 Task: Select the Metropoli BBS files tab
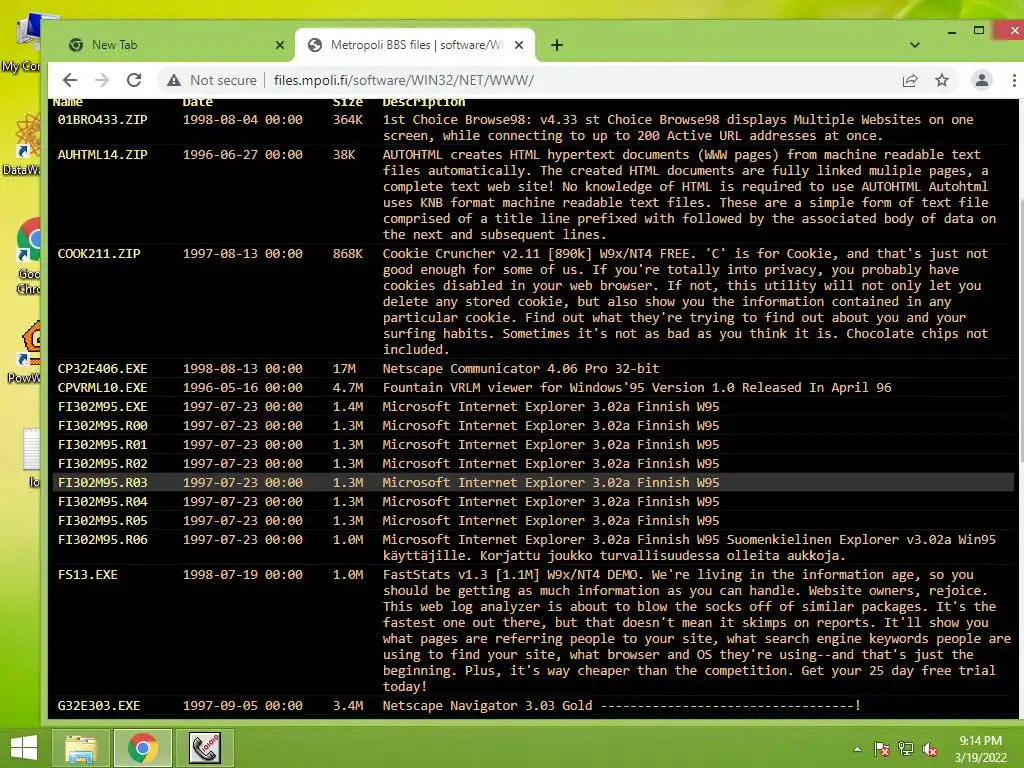415,44
